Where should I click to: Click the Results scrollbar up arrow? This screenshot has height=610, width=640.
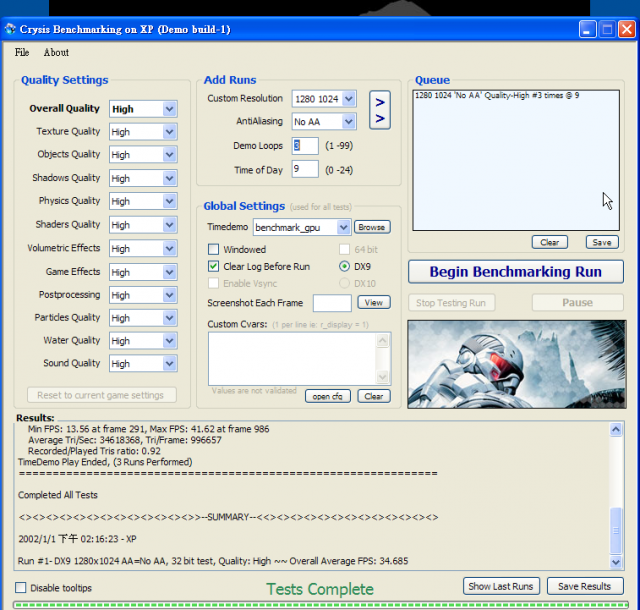tap(616, 430)
